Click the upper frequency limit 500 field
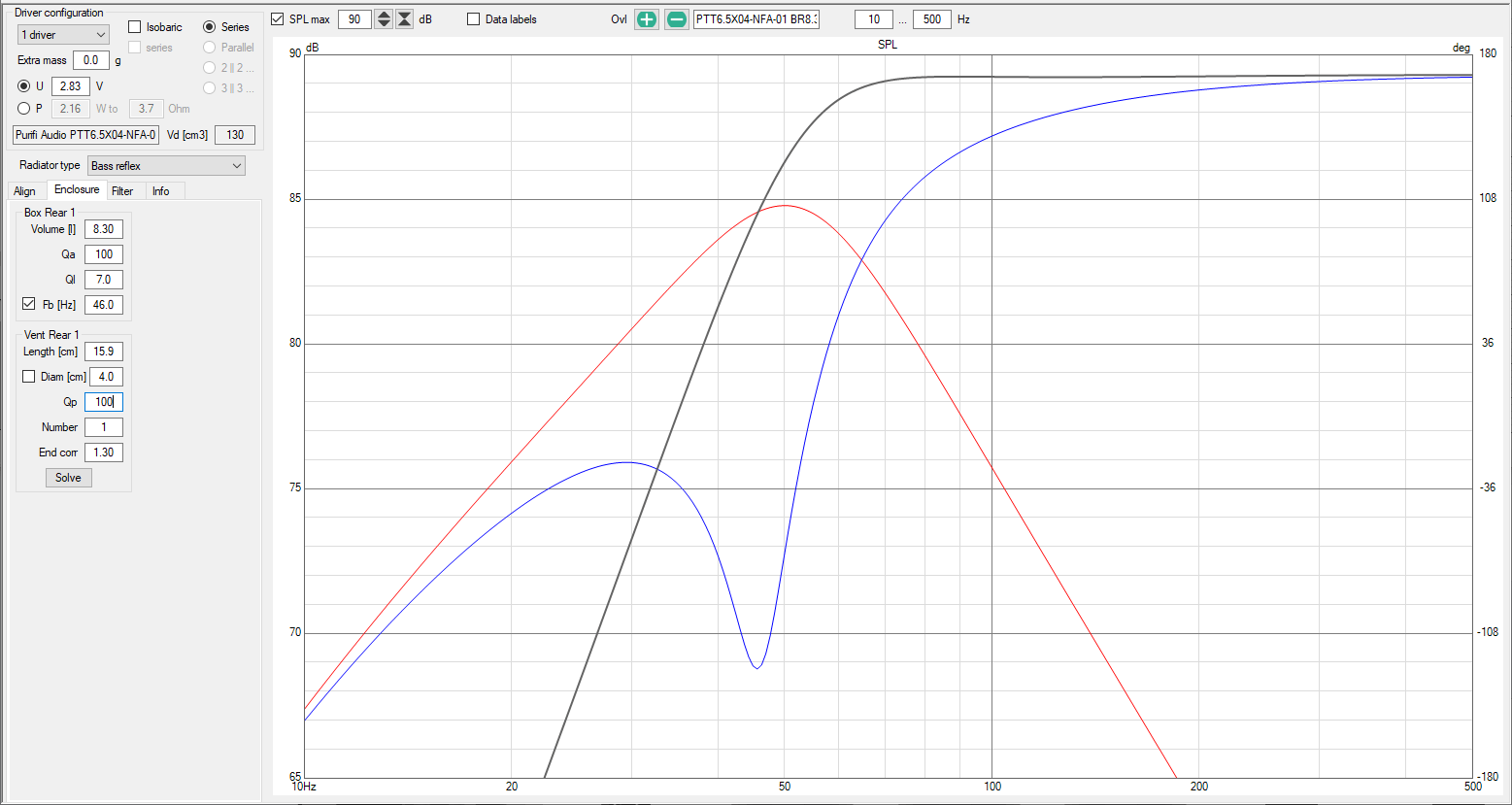Image resolution: width=1512 pixels, height=805 pixels. [932, 19]
